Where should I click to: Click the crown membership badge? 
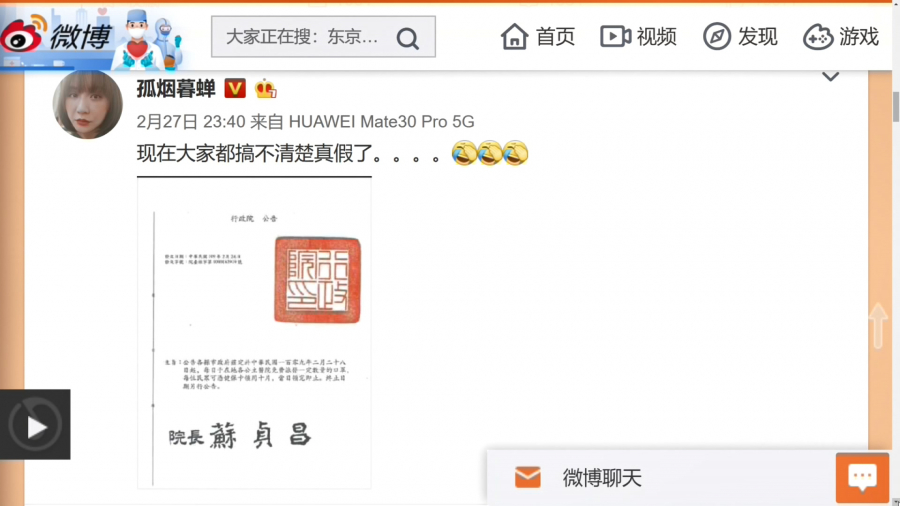point(265,89)
